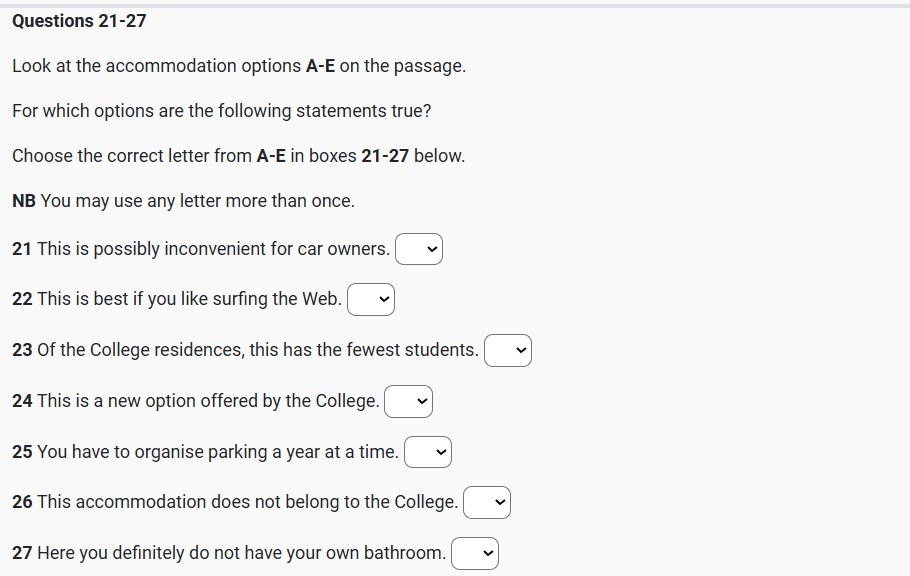This screenshot has height=576, width=910.
Task: Expand the question 22 answer dropdown
Action: (x=371, y=299)
